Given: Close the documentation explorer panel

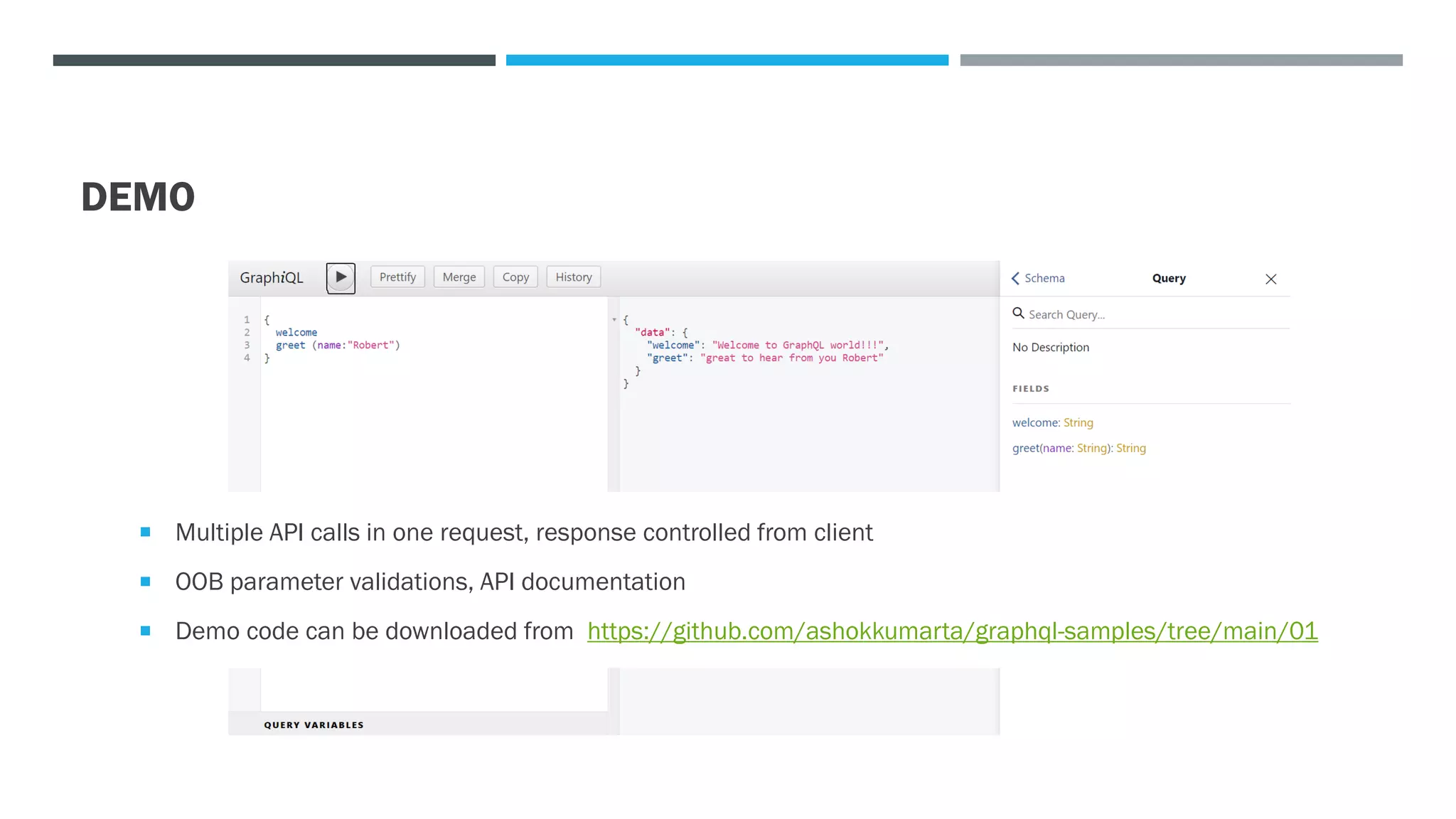Looking at the screenshot, I should 1270,279.
